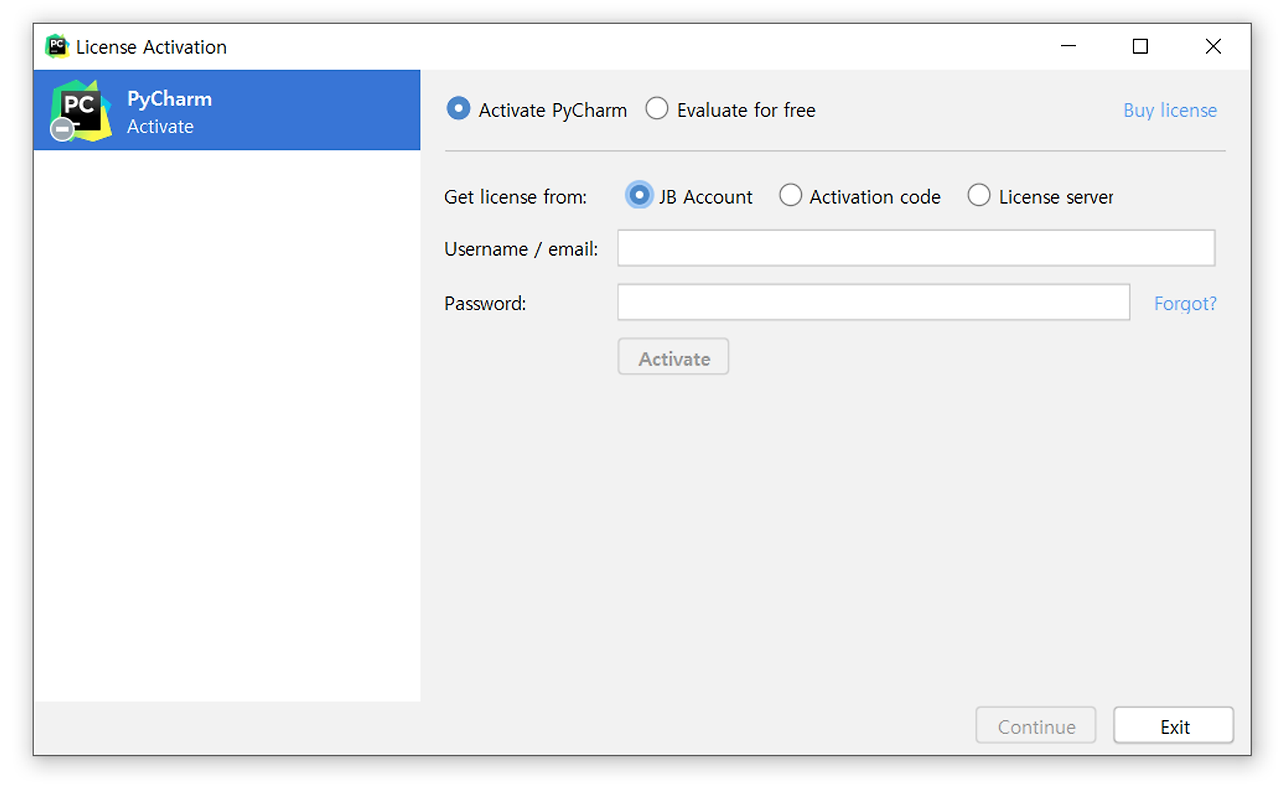Maximize the License Activation window

[x=1140, y=46]
